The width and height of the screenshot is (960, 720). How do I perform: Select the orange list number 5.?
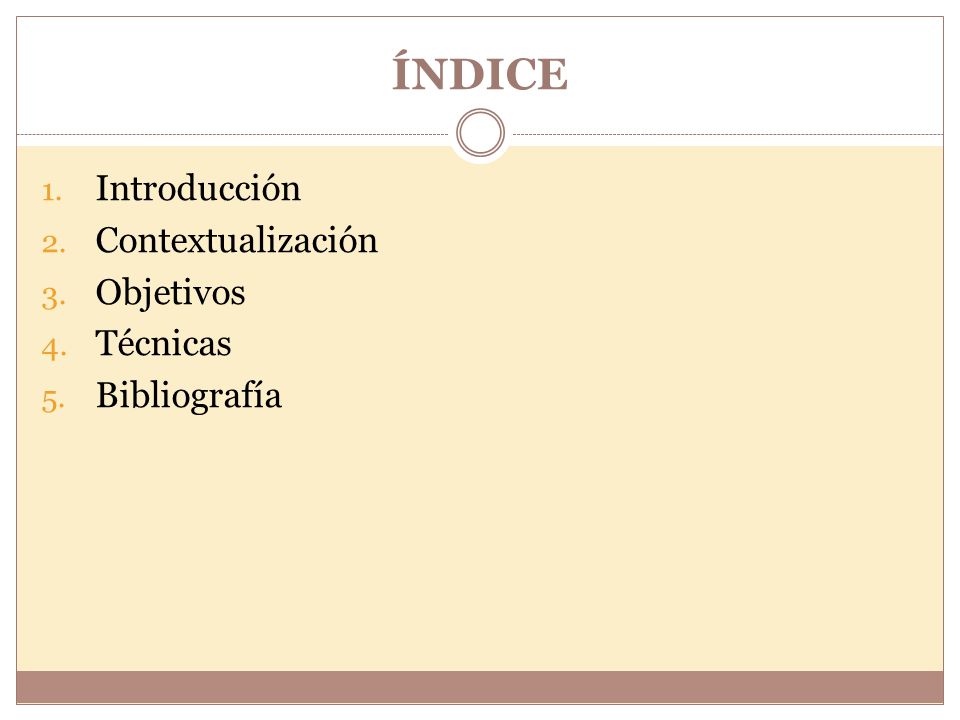pyautogui.click(x=53, y=402)
